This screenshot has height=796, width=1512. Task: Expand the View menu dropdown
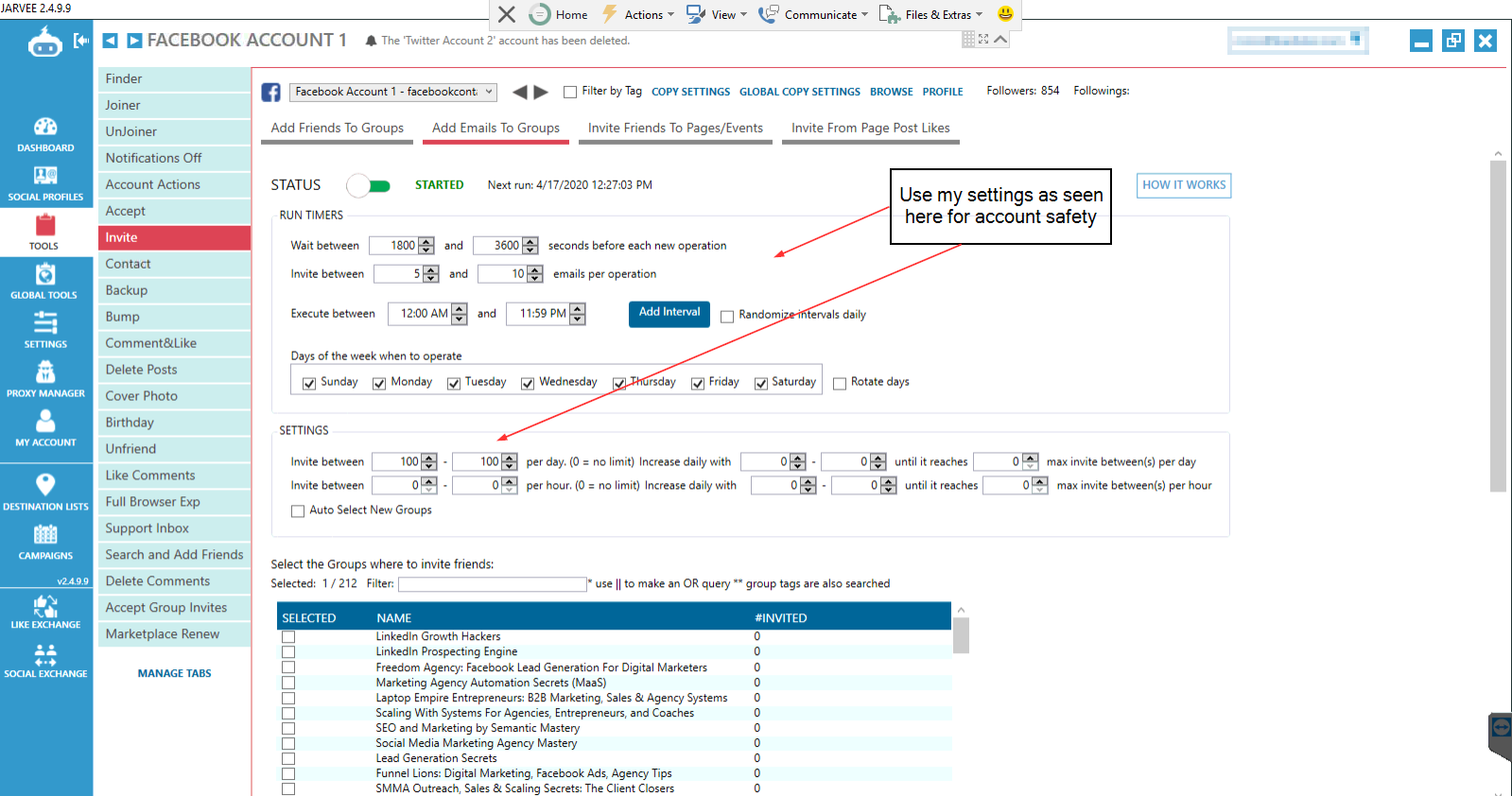click(x=717, y=14)
